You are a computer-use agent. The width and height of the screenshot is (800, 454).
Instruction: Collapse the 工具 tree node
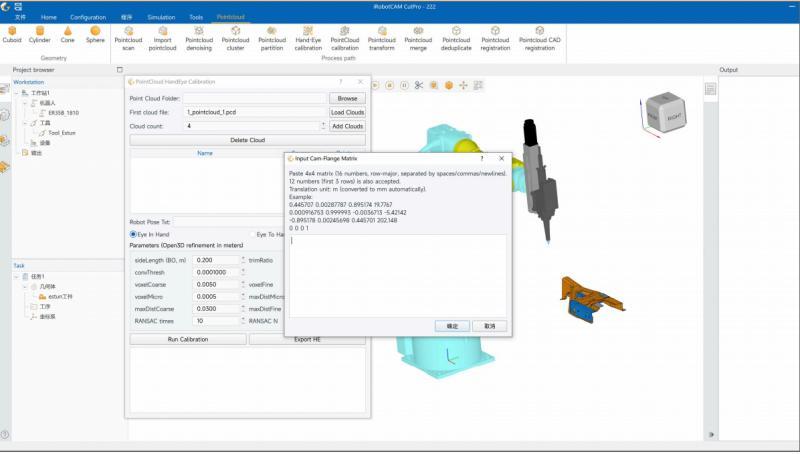pos(24,123)
